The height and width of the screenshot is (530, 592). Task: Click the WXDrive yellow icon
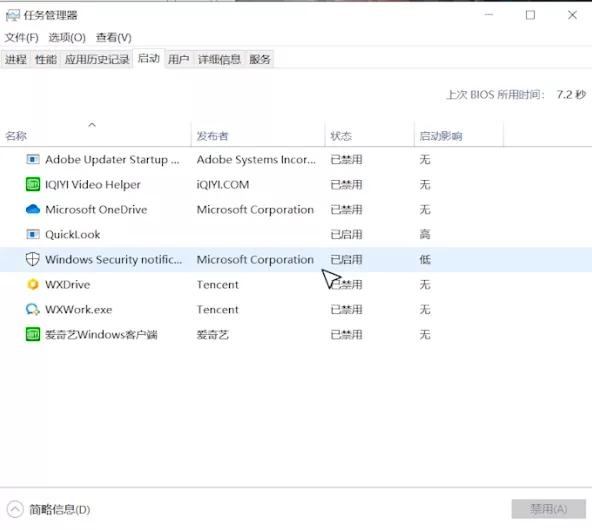click(33, 284)
